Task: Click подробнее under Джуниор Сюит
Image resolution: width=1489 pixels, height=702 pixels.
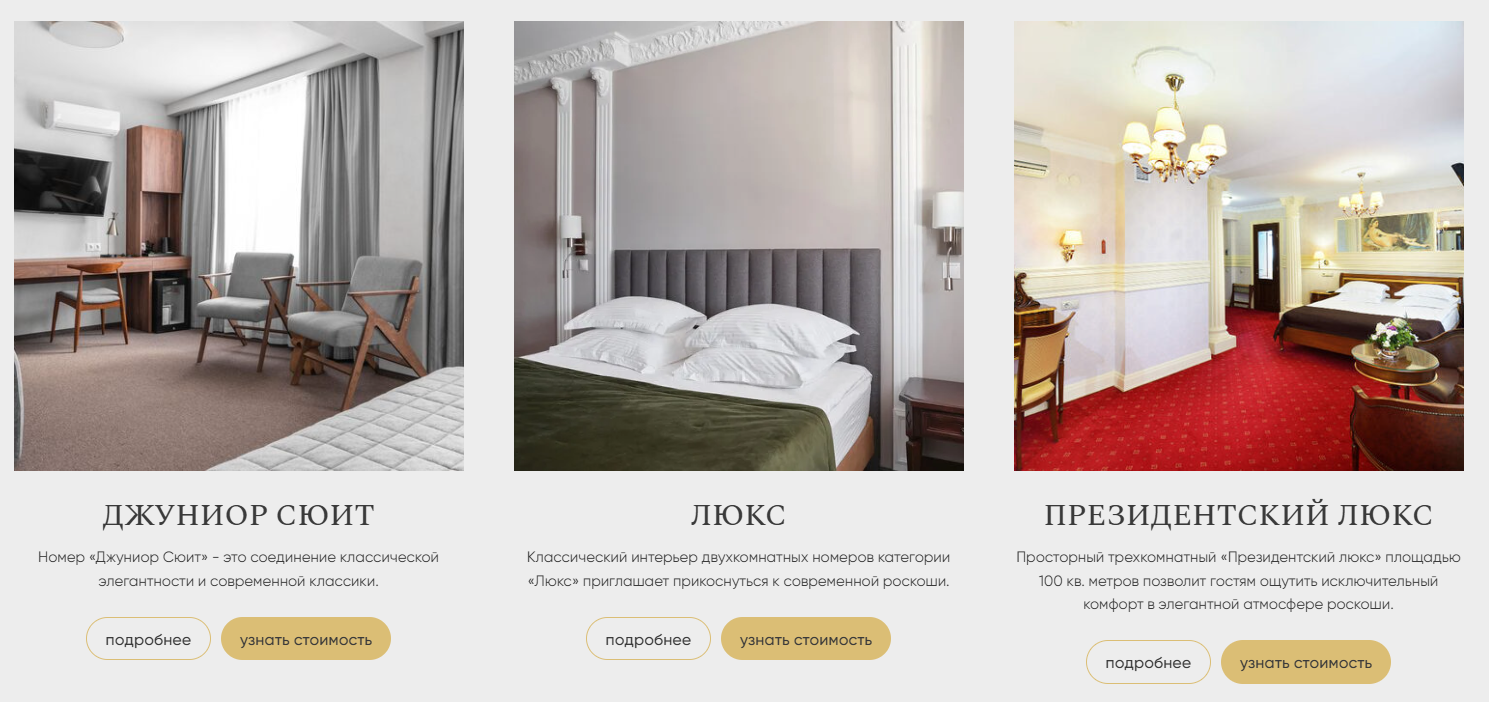Action: [148, 639]
